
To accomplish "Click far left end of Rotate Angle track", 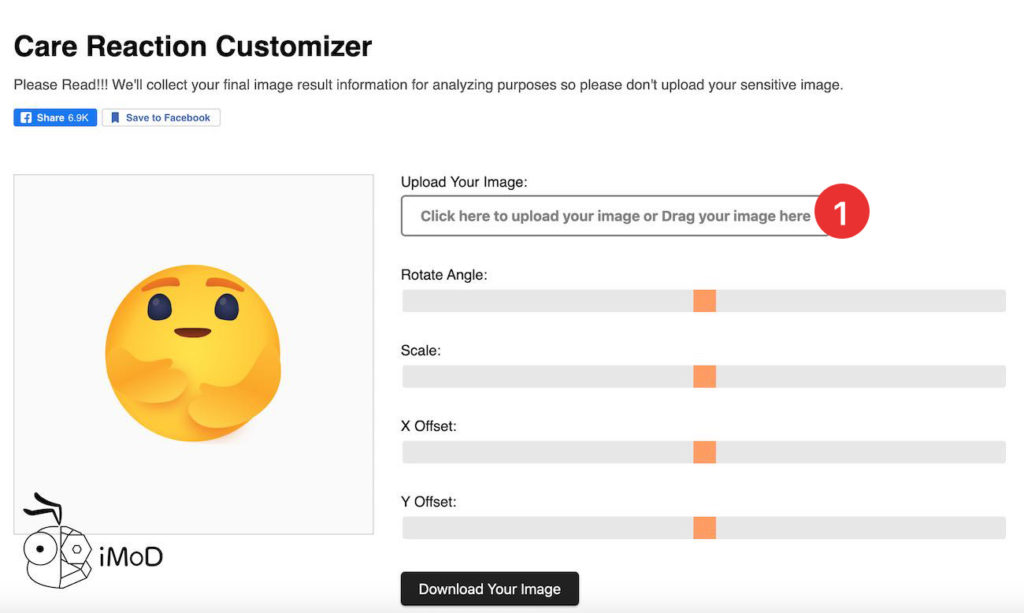I will tap(408, 301).
